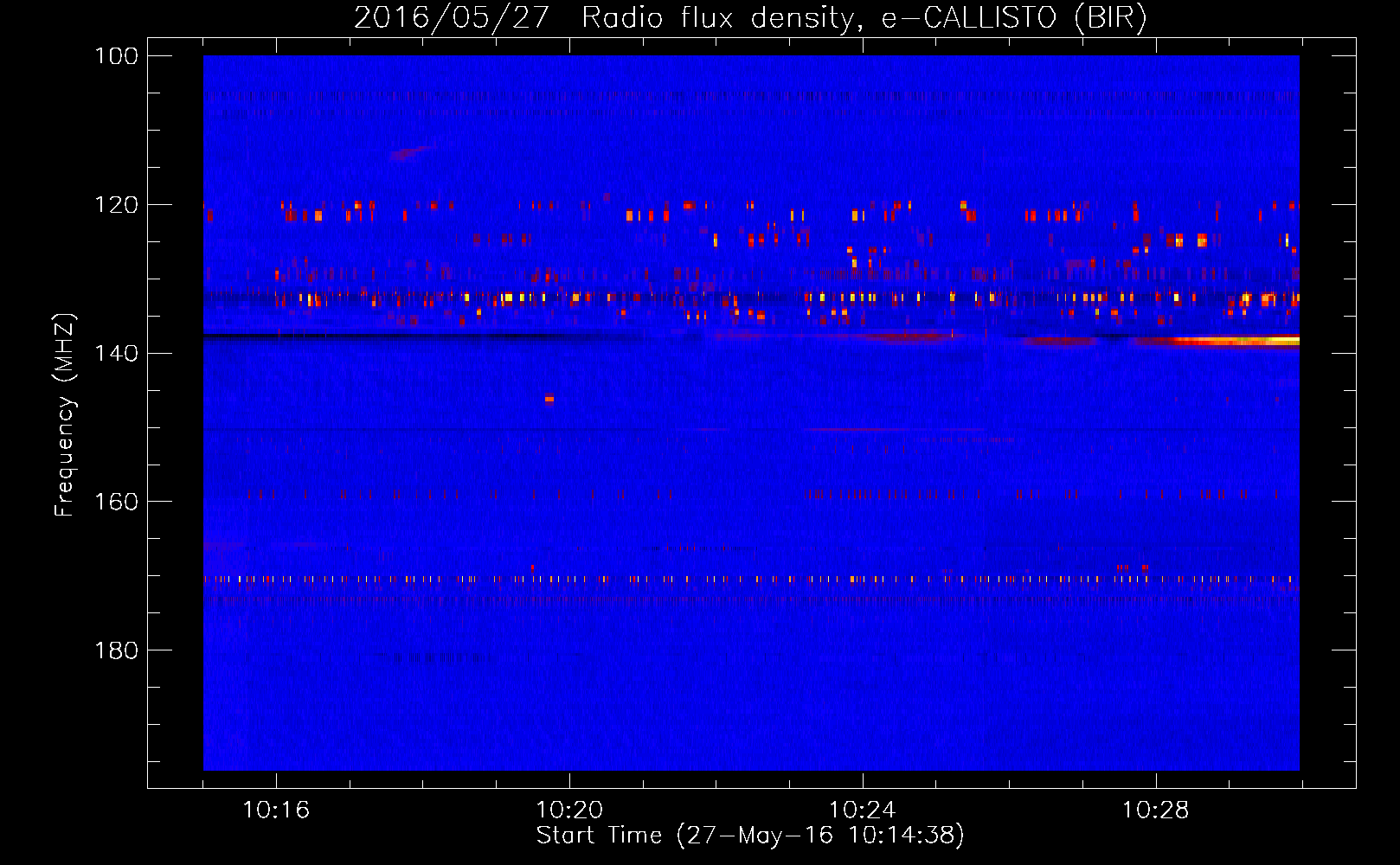The width and height of the screenshot is (1400, 865).
Task: Click the '10:16' time tick label
Action: (x=276, y=811)
